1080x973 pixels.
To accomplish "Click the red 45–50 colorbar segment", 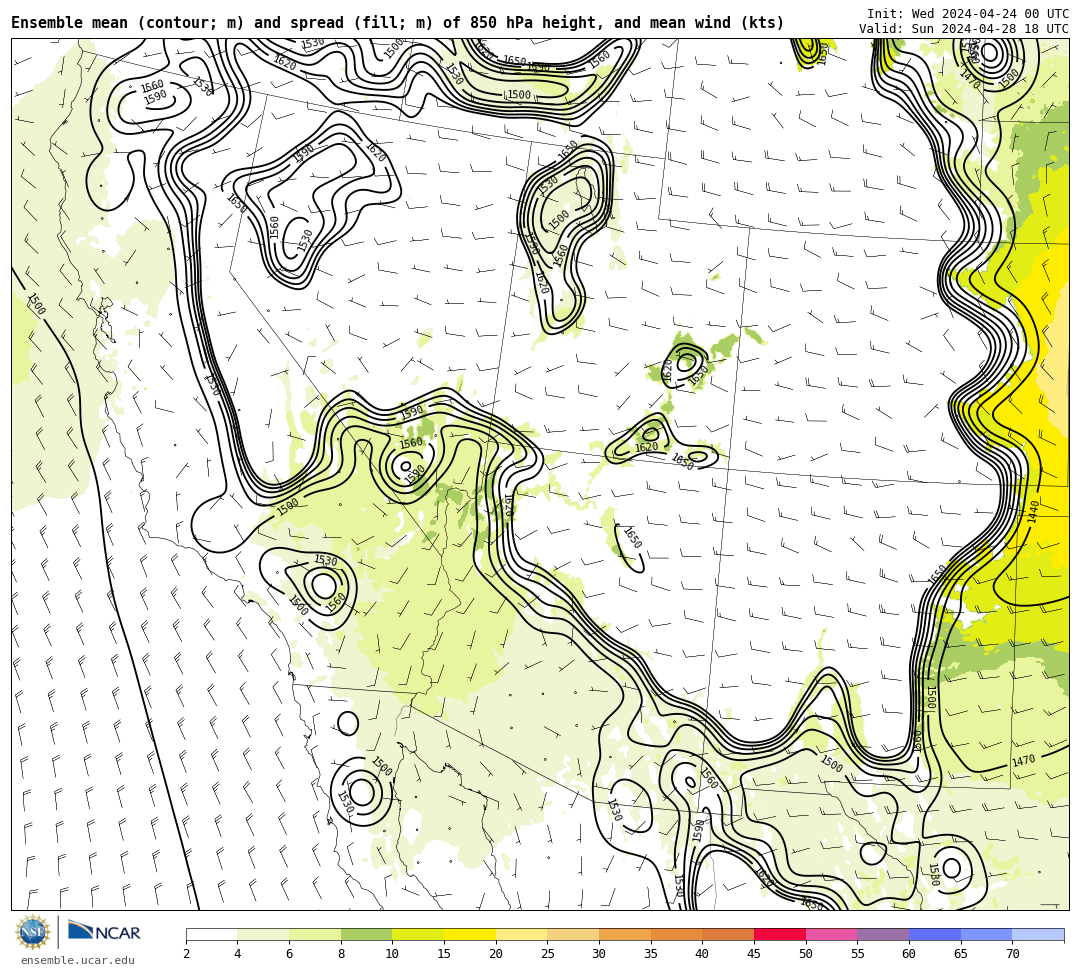I will pyautogui.click(x=780, y=934).
